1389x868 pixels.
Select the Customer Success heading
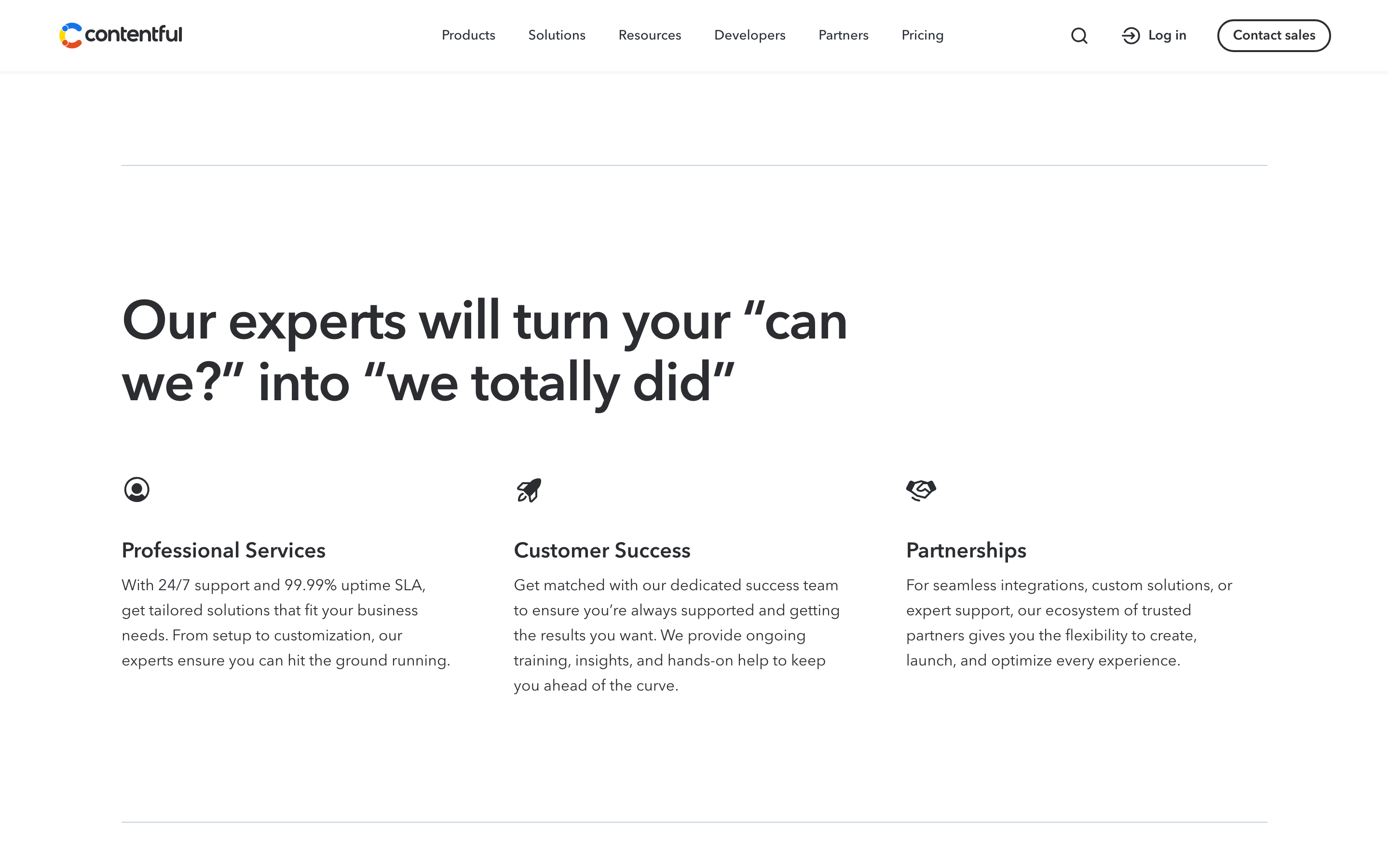click(x=602, y=550)
